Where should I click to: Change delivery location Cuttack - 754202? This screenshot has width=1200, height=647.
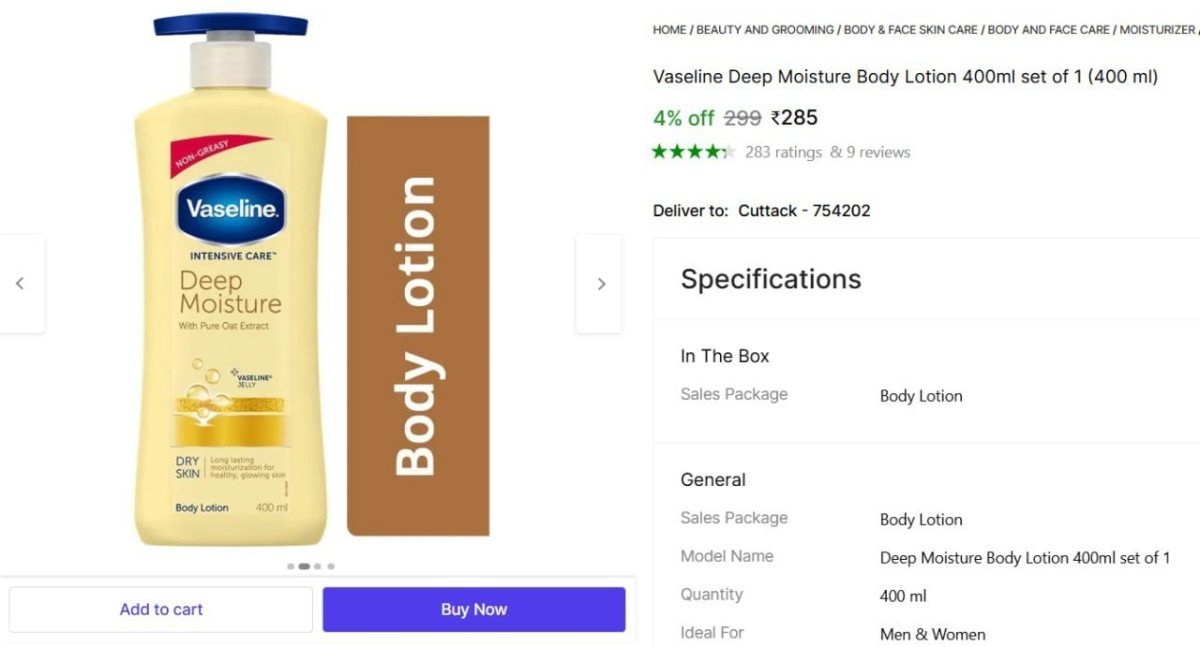tap(804, 210)
